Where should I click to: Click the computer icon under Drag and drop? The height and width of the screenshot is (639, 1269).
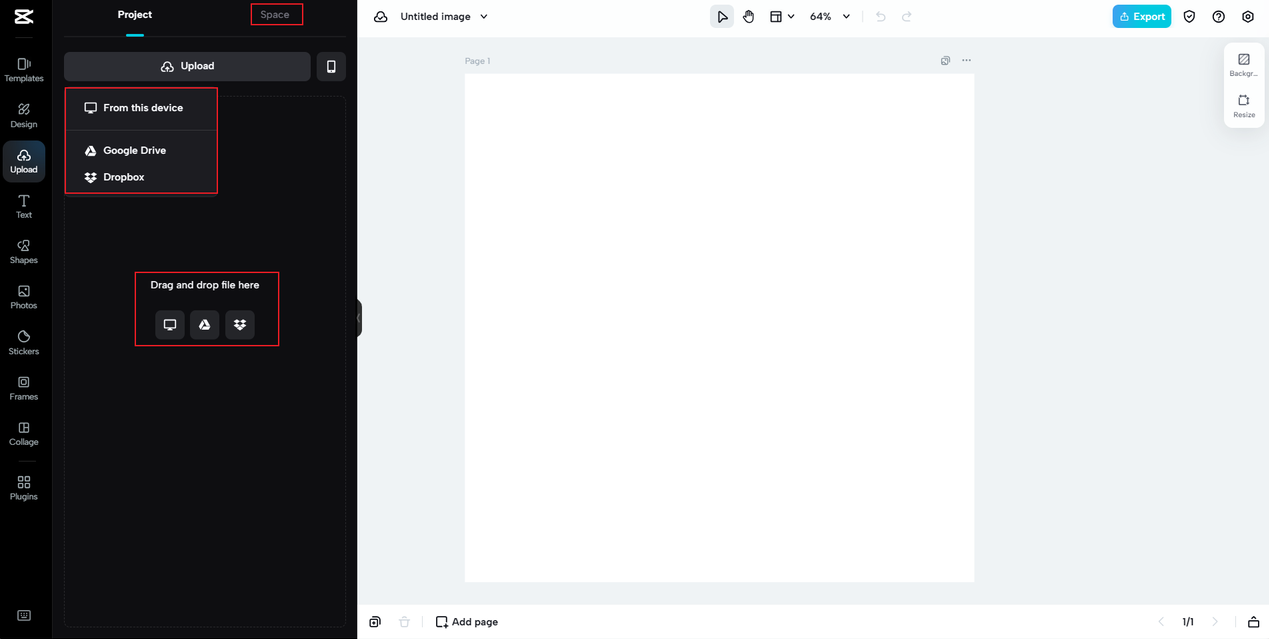point(170,325)
